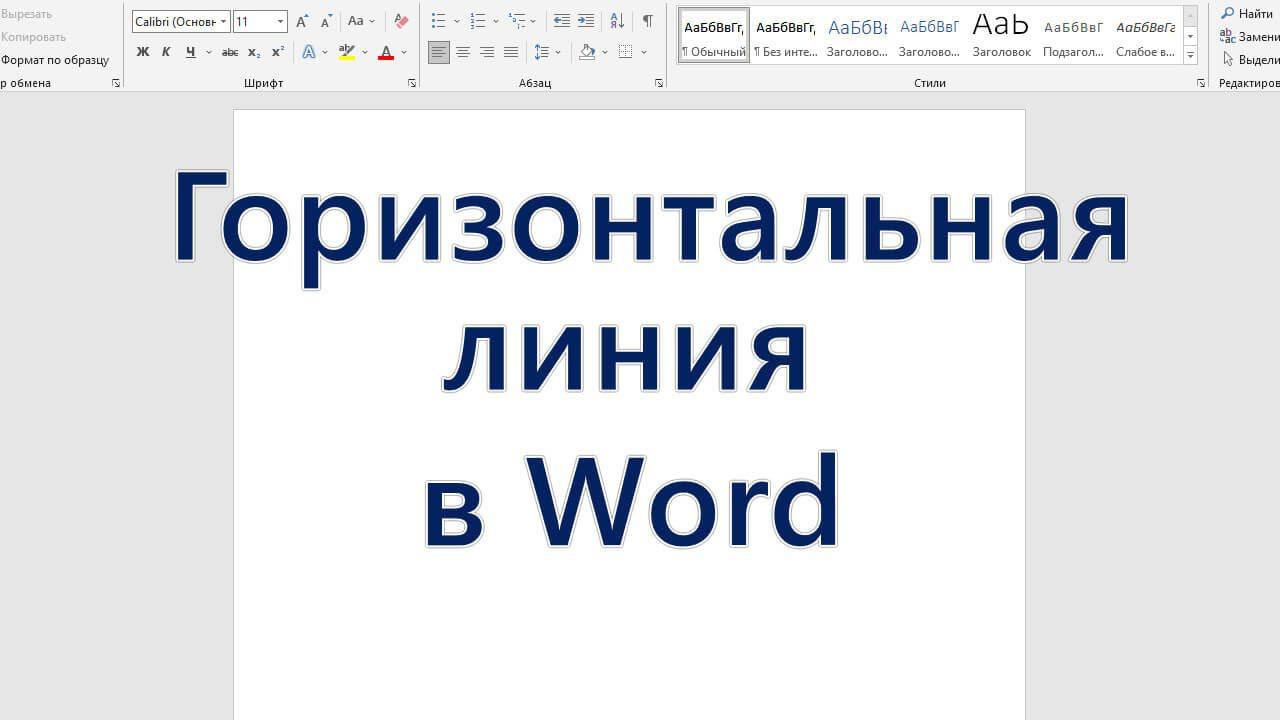Open the Стили pane launcher
The image size is (1280, 720).
point(1201,84)
